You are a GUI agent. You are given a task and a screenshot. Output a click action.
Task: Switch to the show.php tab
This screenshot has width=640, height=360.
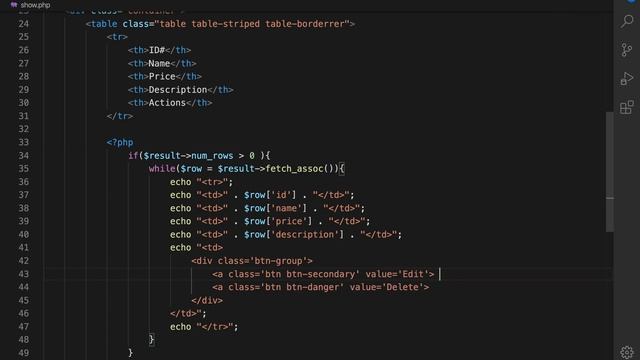tap(30, 5)
